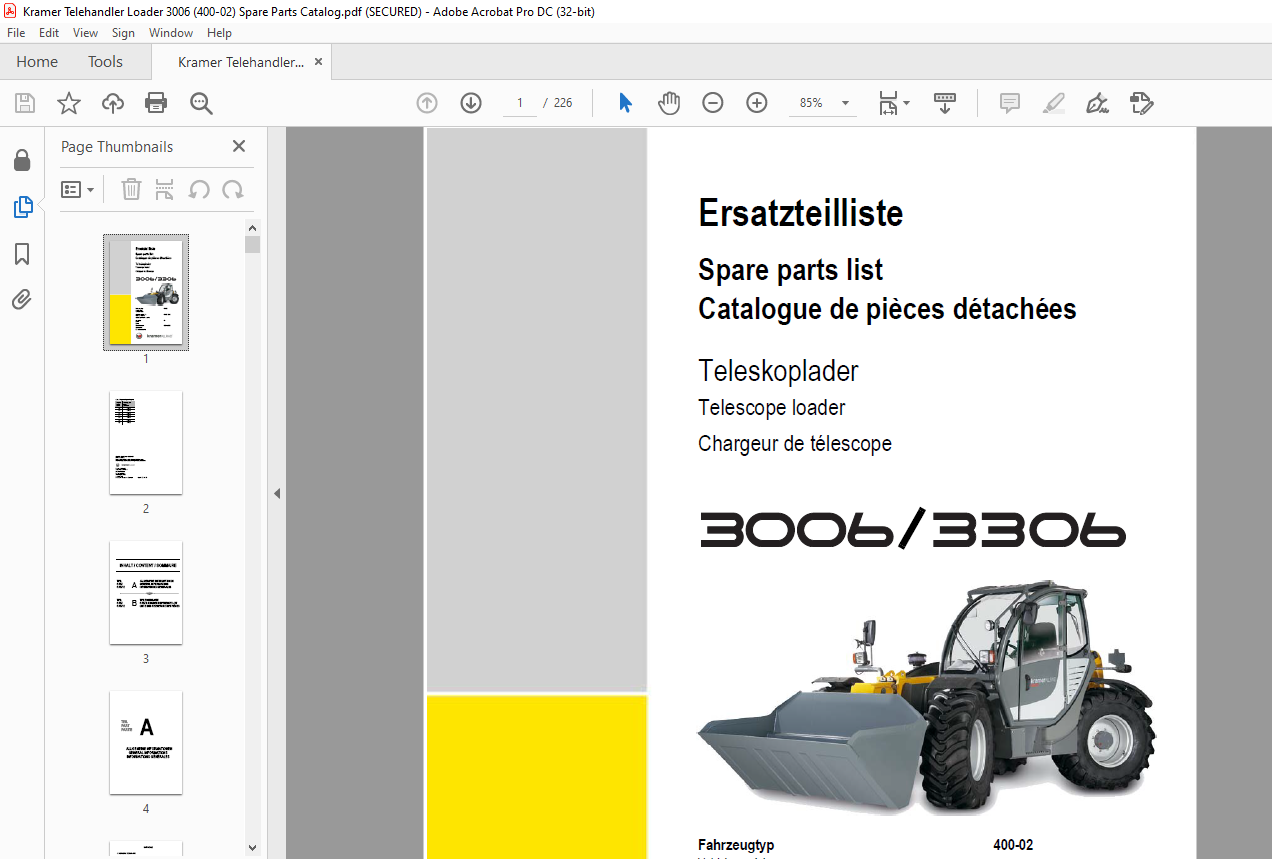Select page 1 thumbnail
Screen dimensions: 1272x859
[146, 292]
